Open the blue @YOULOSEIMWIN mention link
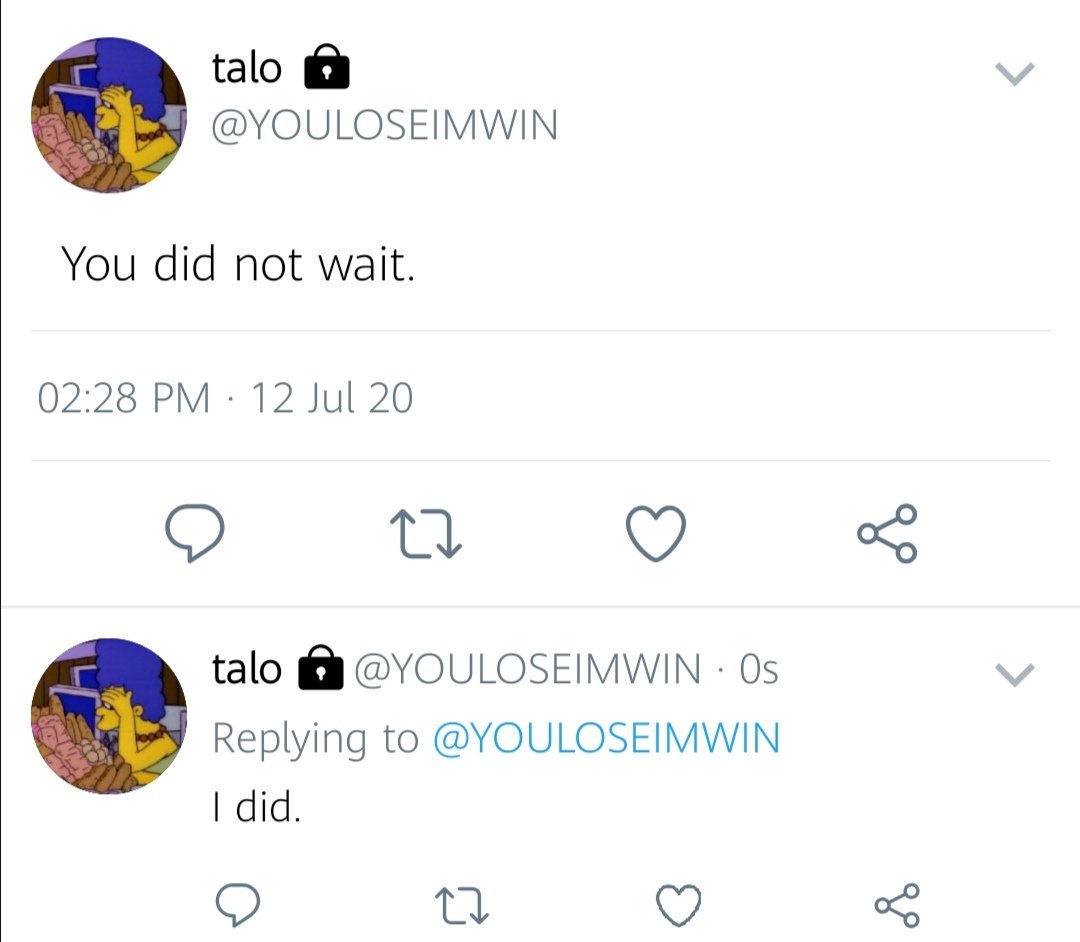 [606, 737]
